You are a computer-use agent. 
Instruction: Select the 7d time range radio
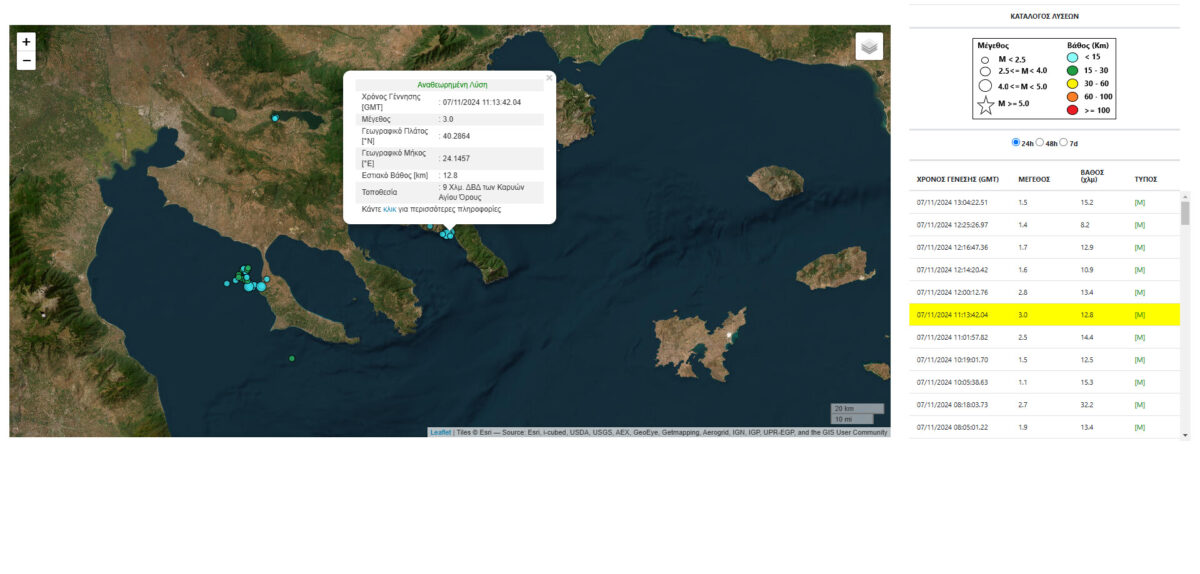tap(1063, 143)
